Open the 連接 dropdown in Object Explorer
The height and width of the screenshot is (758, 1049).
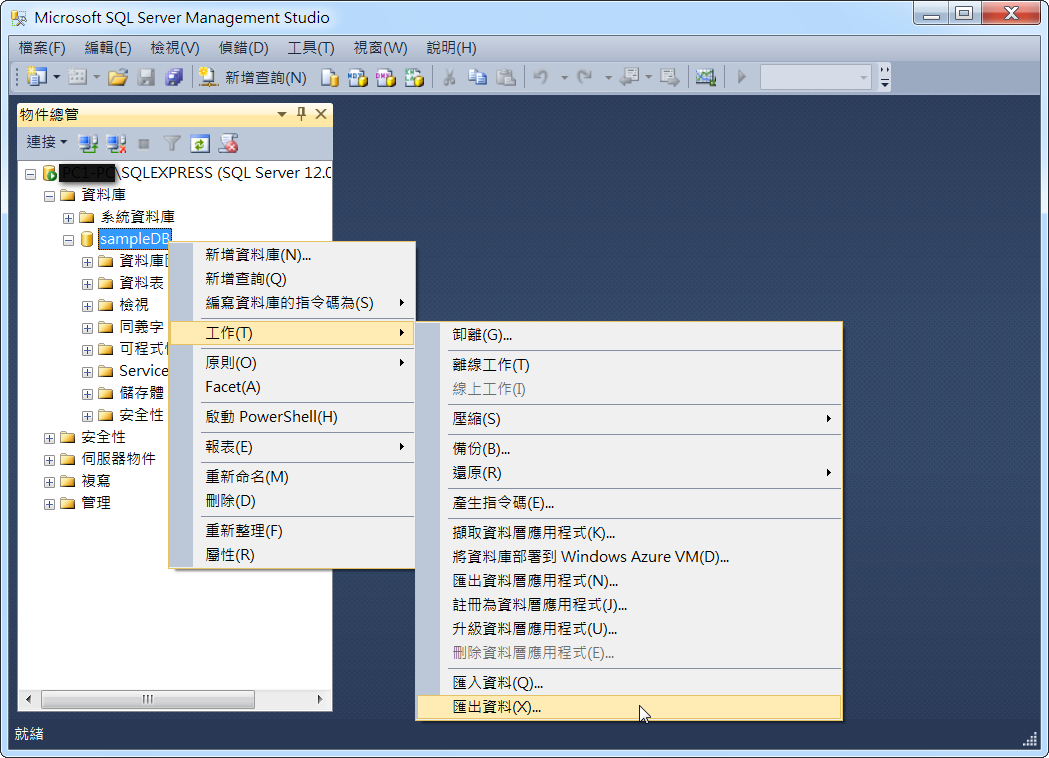pyautogui.click(x=45, y=142)
